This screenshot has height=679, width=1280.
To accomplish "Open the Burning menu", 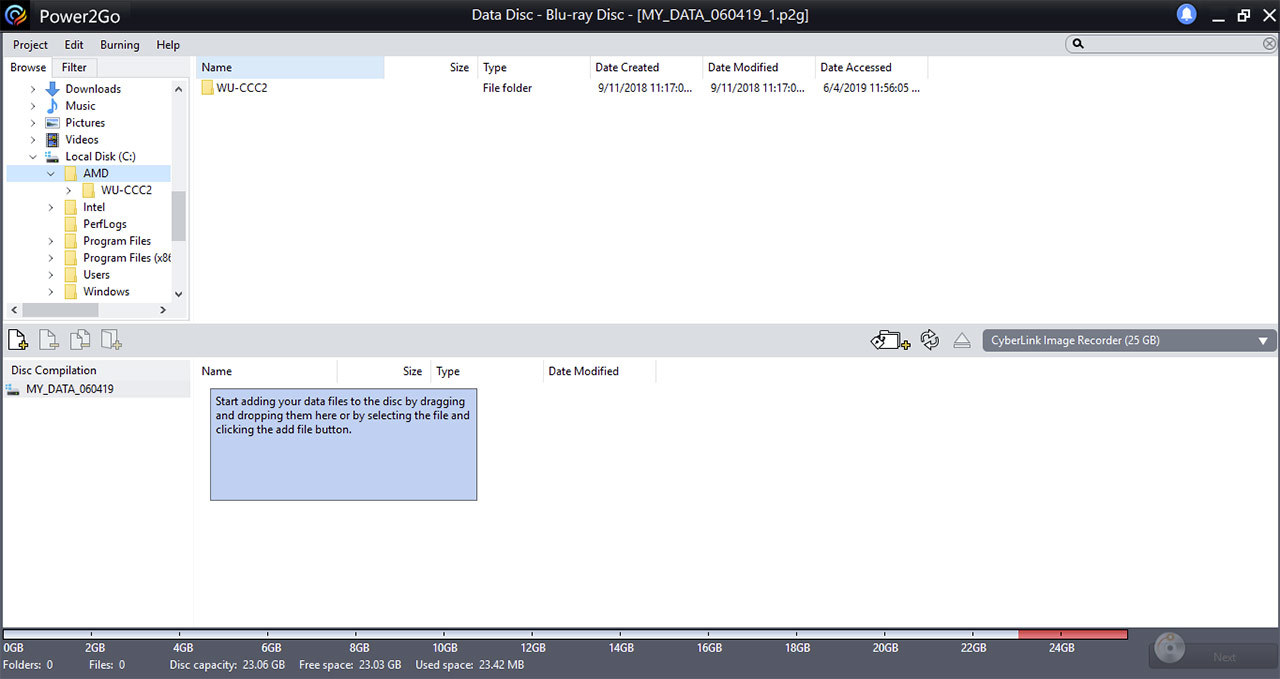I will (120, 45).
